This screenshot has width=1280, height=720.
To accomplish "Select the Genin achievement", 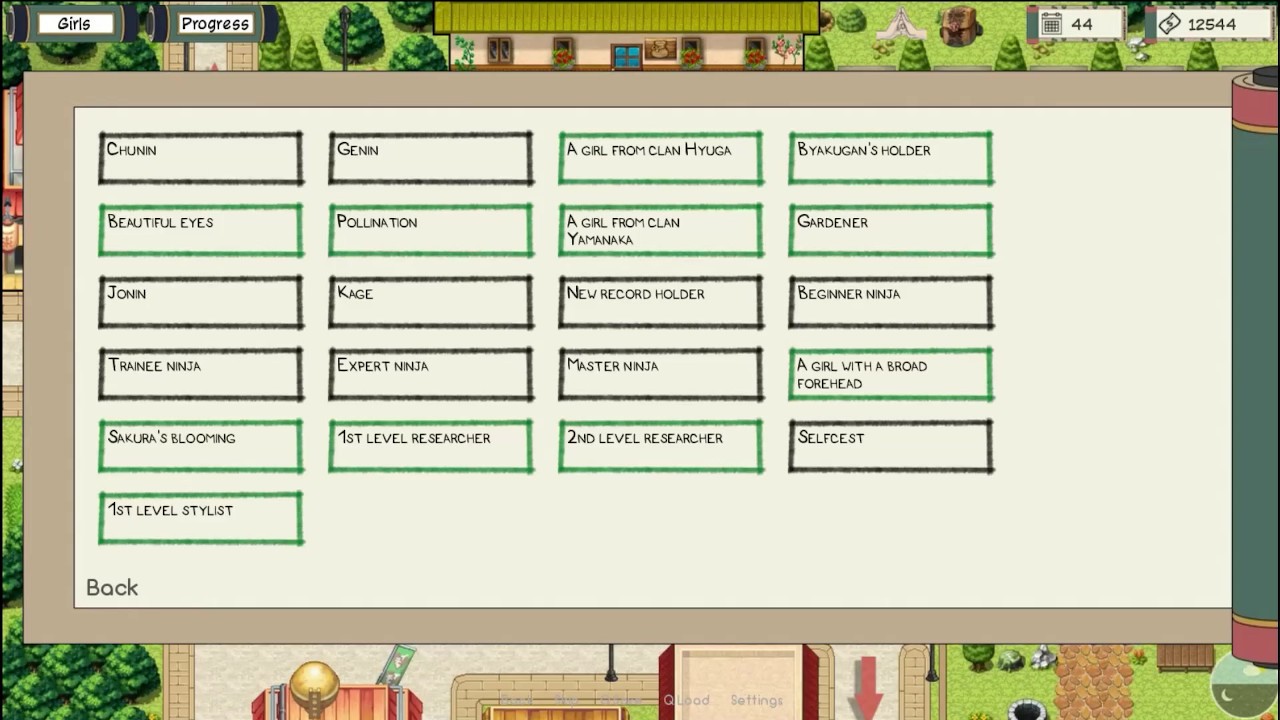I will coord(431,158).
